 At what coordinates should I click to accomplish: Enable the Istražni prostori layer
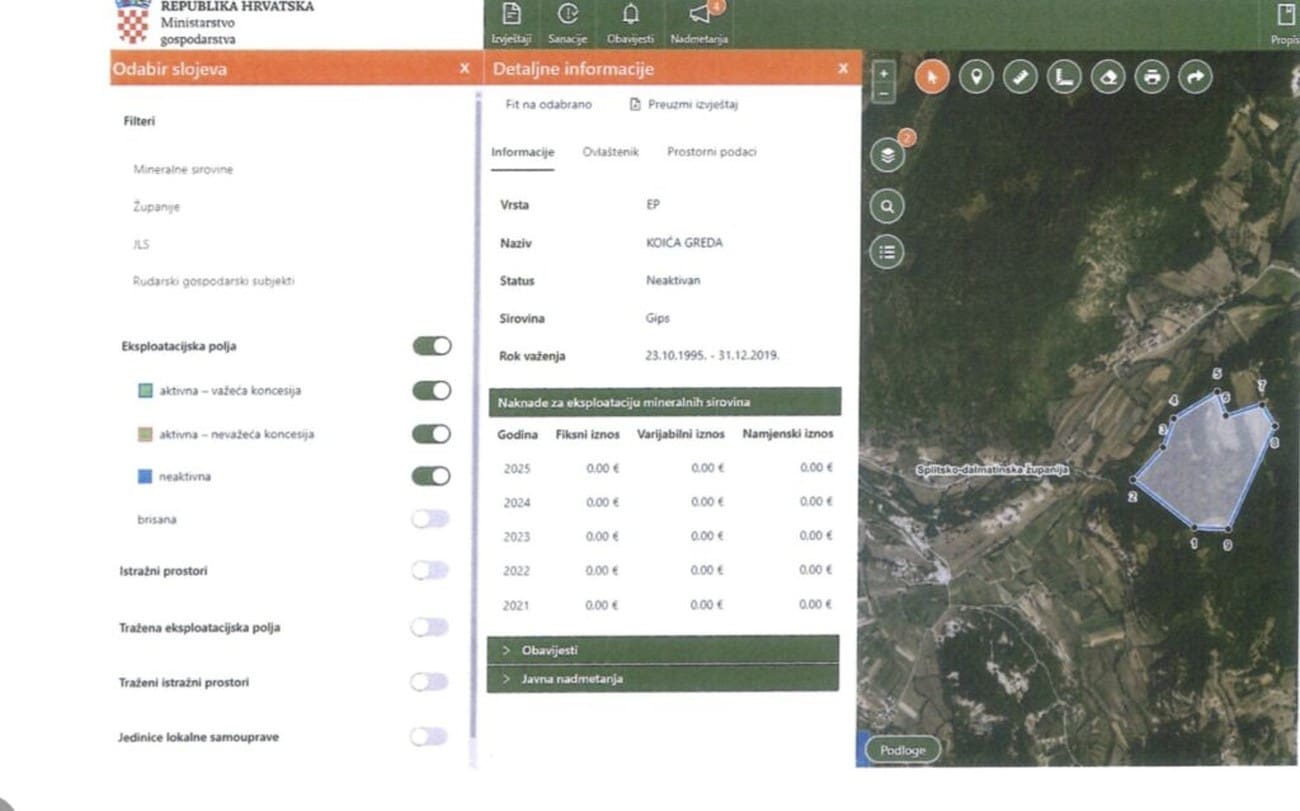[430, 570]
